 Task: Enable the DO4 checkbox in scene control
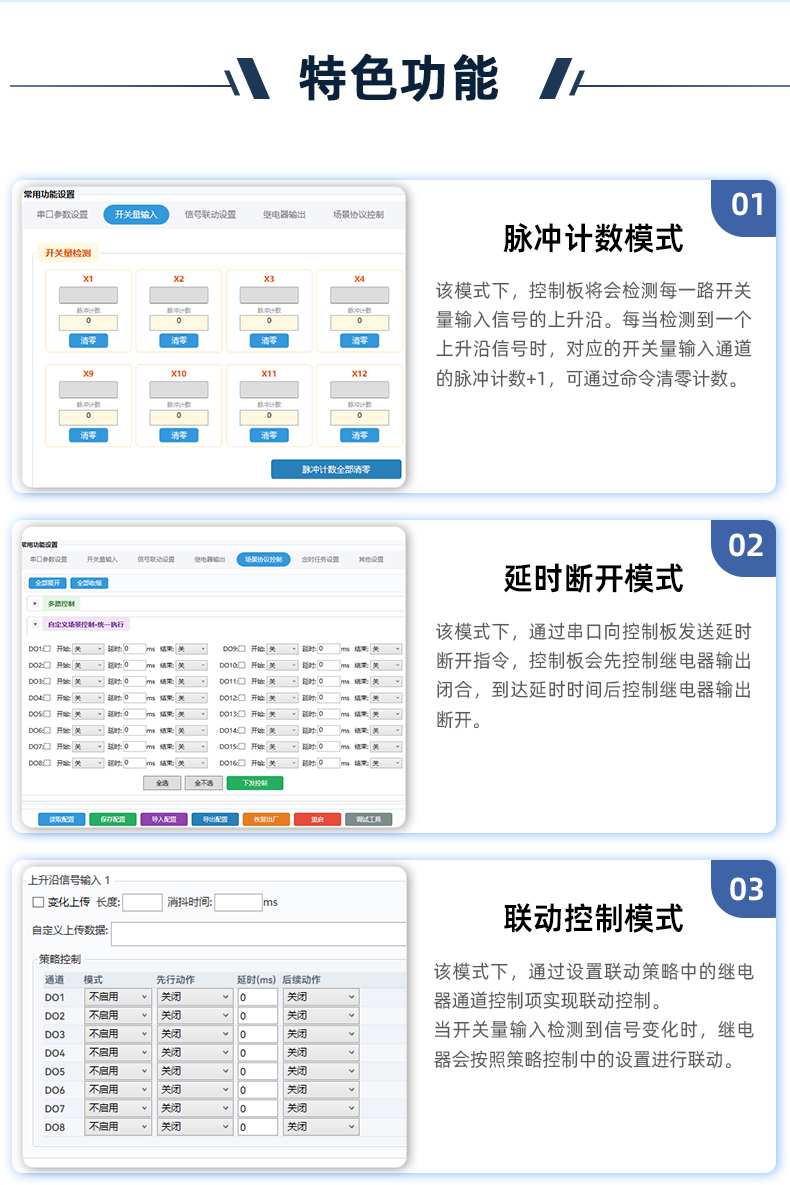coord(48,698)
